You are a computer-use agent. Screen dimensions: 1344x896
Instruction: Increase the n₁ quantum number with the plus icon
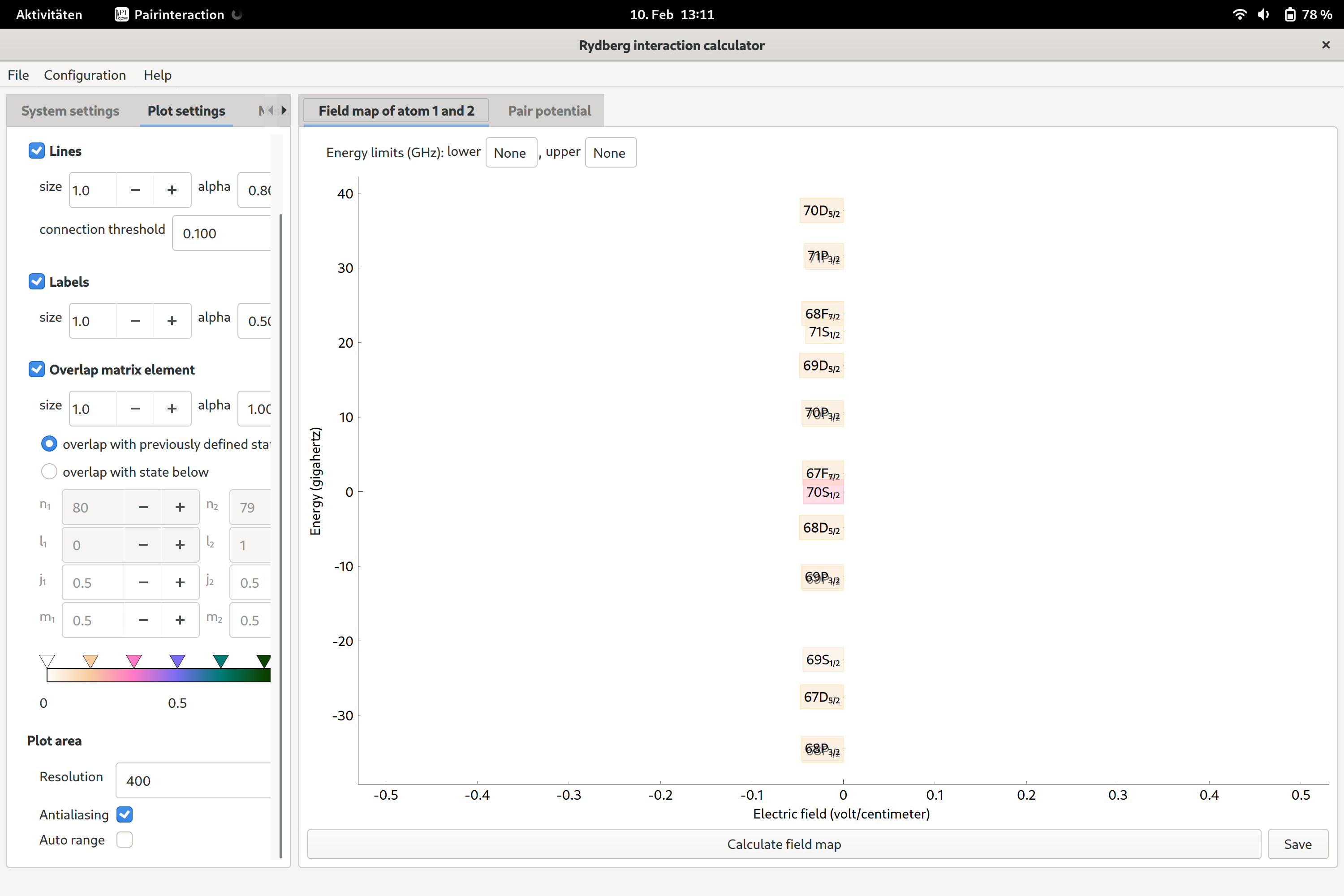click(180, 507)
